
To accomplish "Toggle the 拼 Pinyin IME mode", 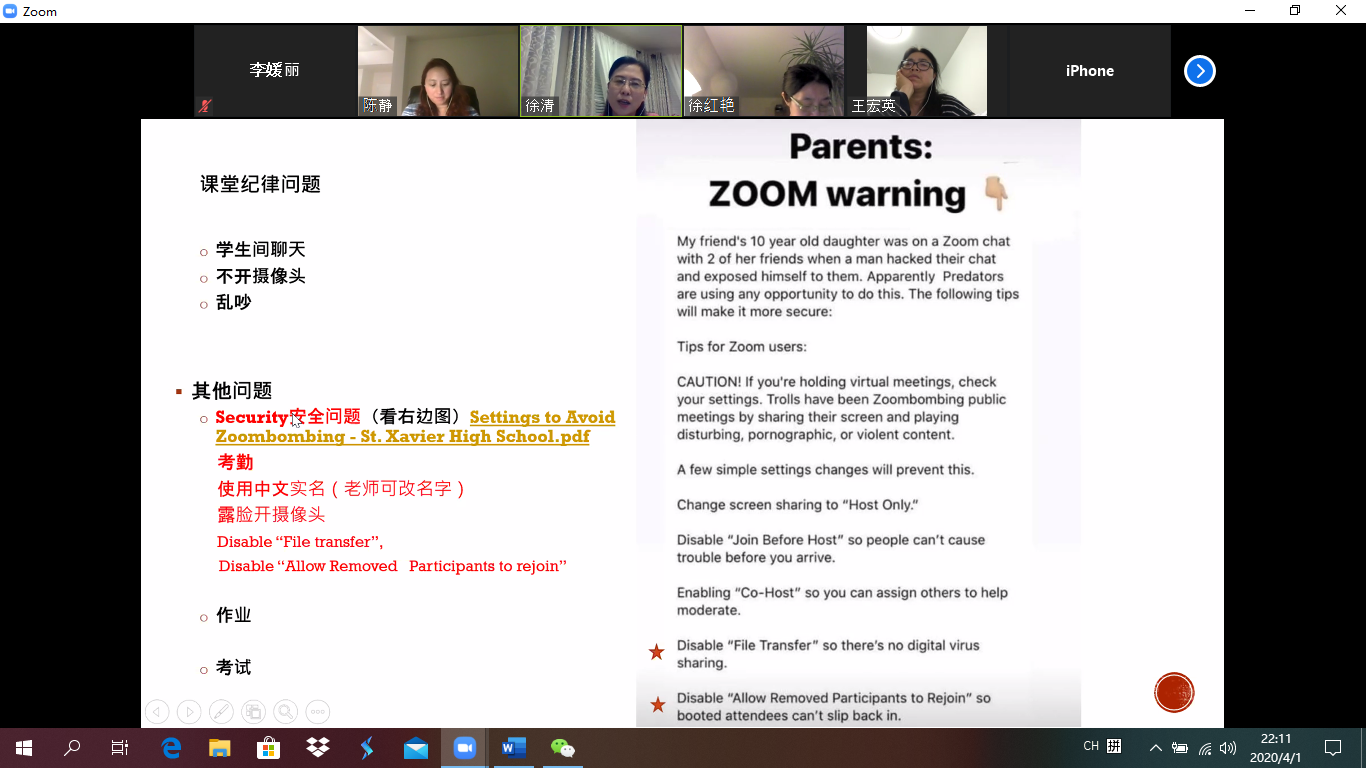I will pyautogui.click(x=1114, y=746).
